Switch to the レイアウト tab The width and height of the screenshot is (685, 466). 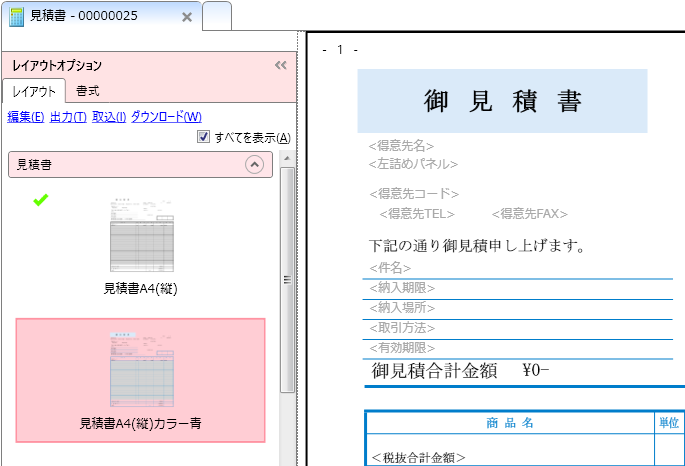point(34,91)
